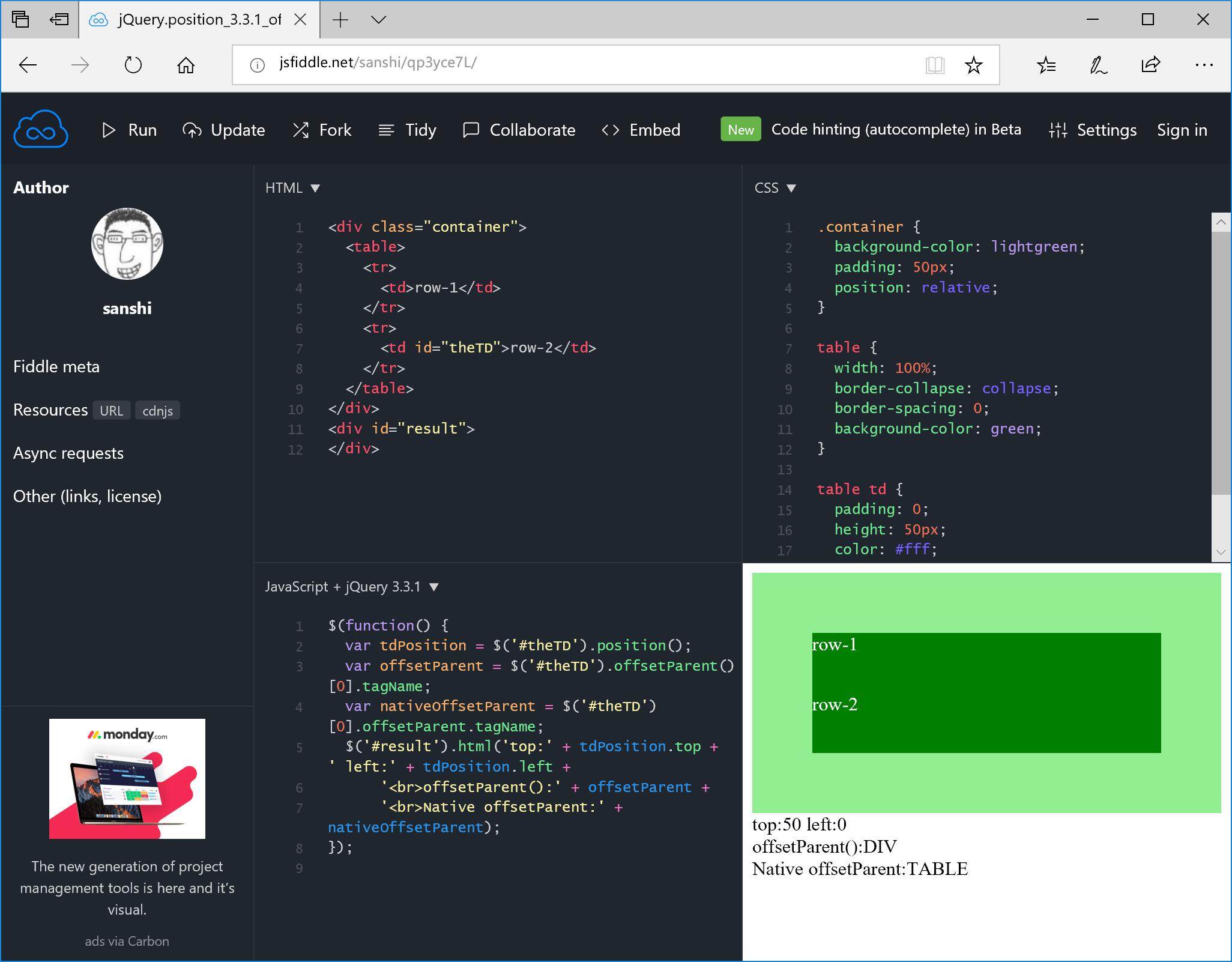This screenshot has width=1232, height=962.
Task: Open the Settings menu
Action: click(1093, 130)
